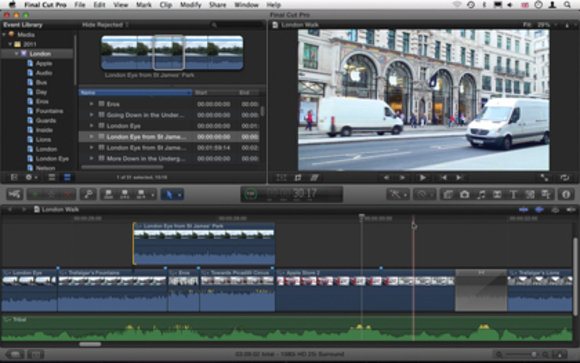Open the Mark menu
The height and width of the screenshot is (363, 580).
[x=144, y=5]
